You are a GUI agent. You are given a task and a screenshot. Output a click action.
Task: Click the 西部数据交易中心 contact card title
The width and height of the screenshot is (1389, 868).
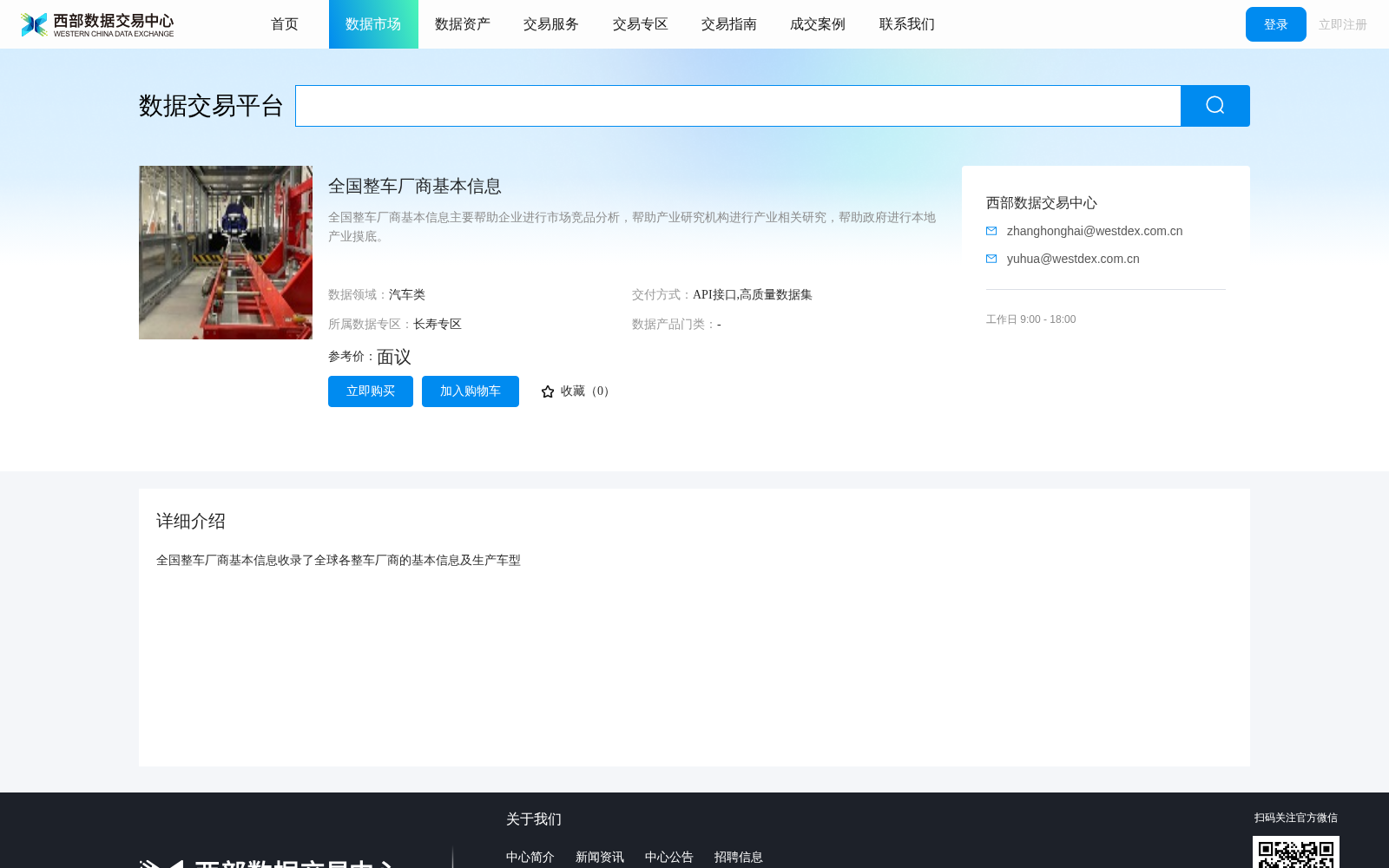tap(1042, 203)
